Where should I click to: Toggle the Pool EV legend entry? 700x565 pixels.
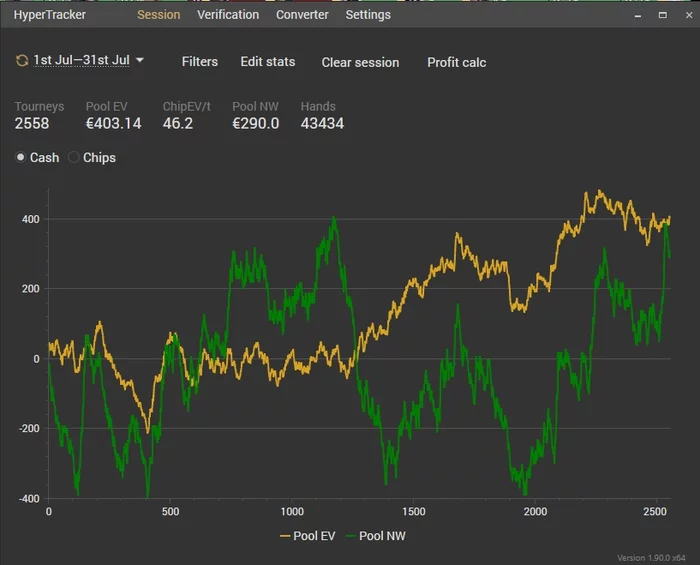[x=307, y=536]
